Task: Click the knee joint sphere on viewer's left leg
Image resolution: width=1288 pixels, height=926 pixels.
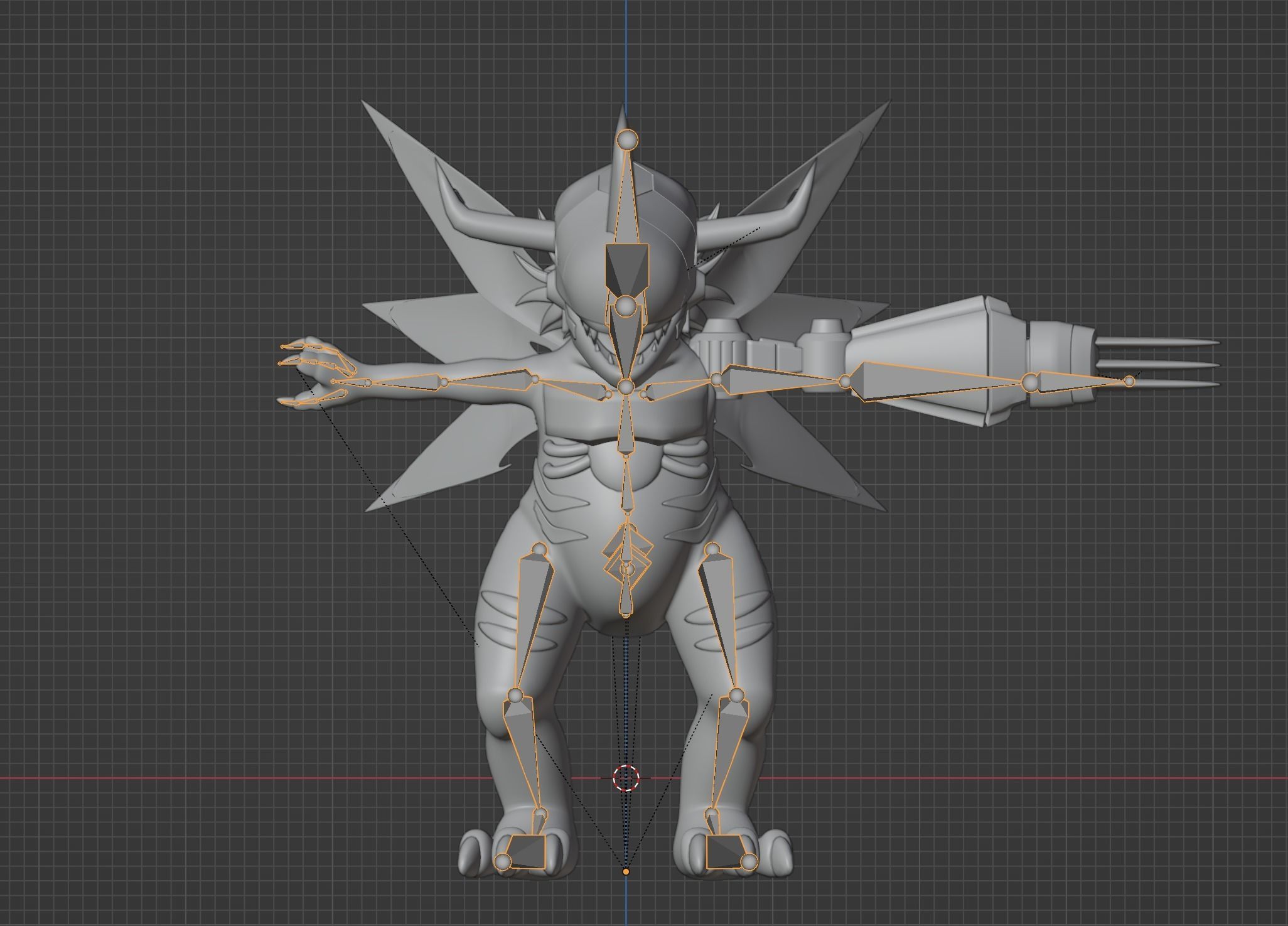Action: [515, 695]
